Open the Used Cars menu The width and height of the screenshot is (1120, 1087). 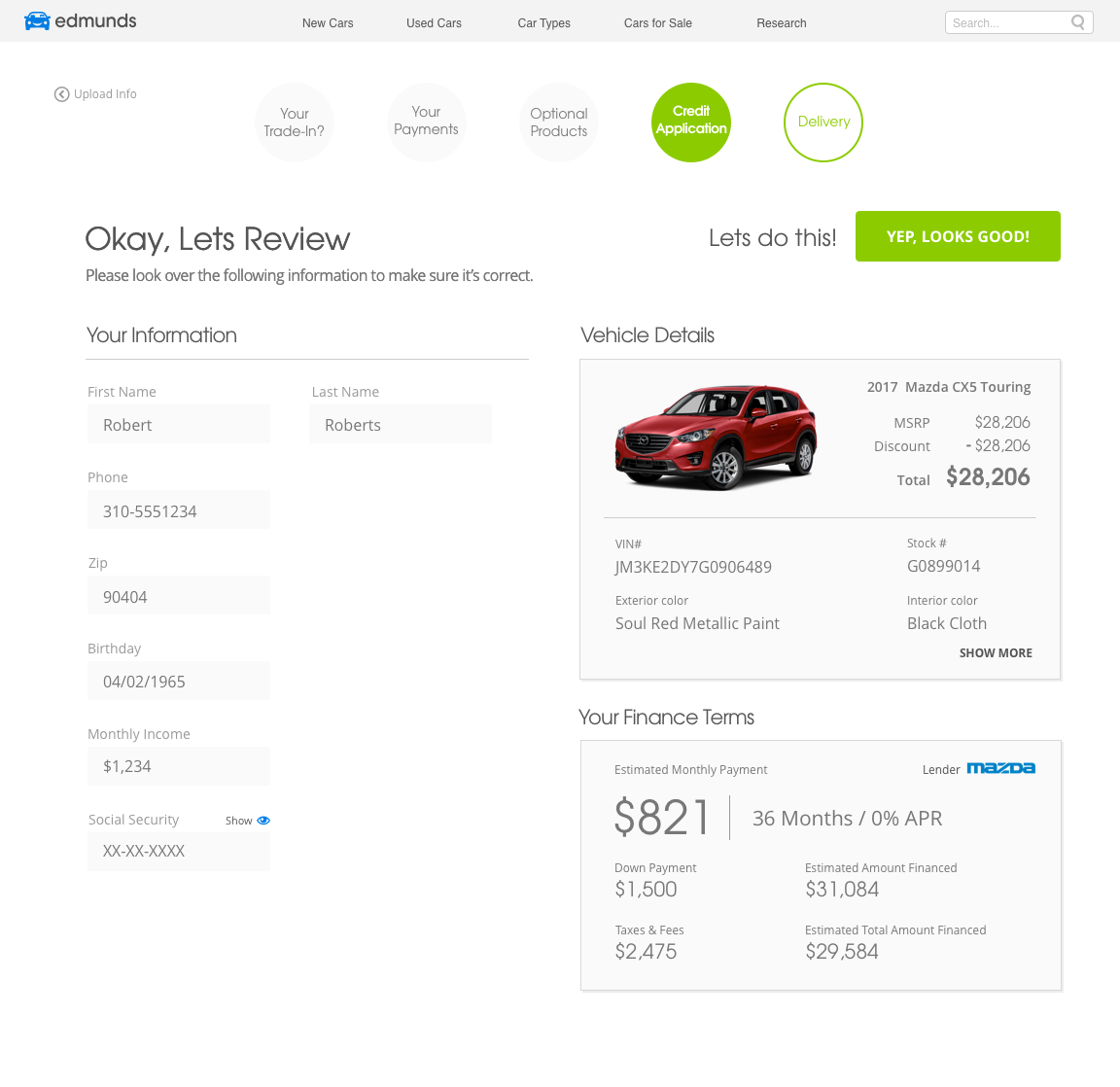(434, 23)
